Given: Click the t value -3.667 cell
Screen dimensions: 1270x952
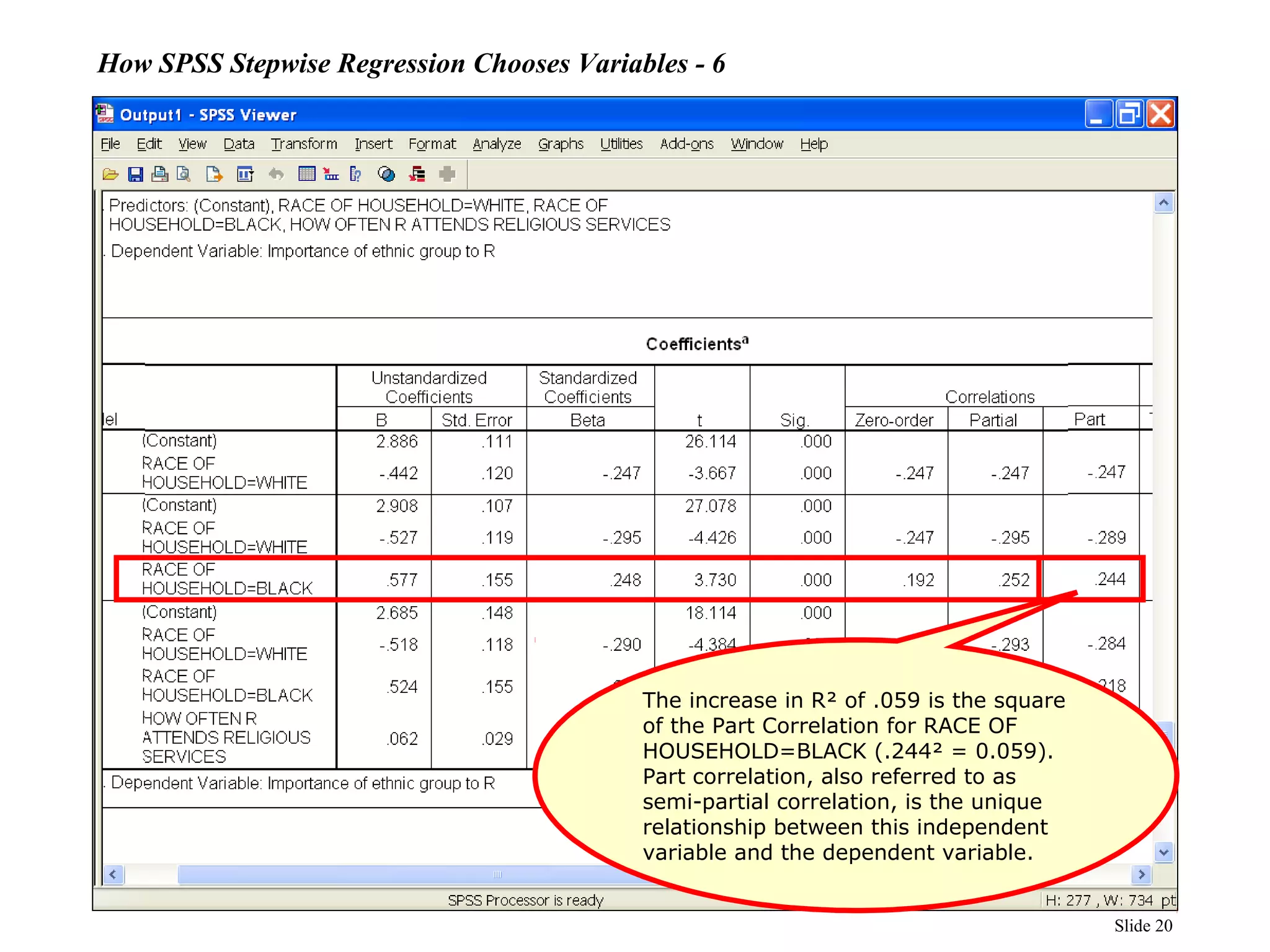Looking at the screenshot, I should (712, 474).
